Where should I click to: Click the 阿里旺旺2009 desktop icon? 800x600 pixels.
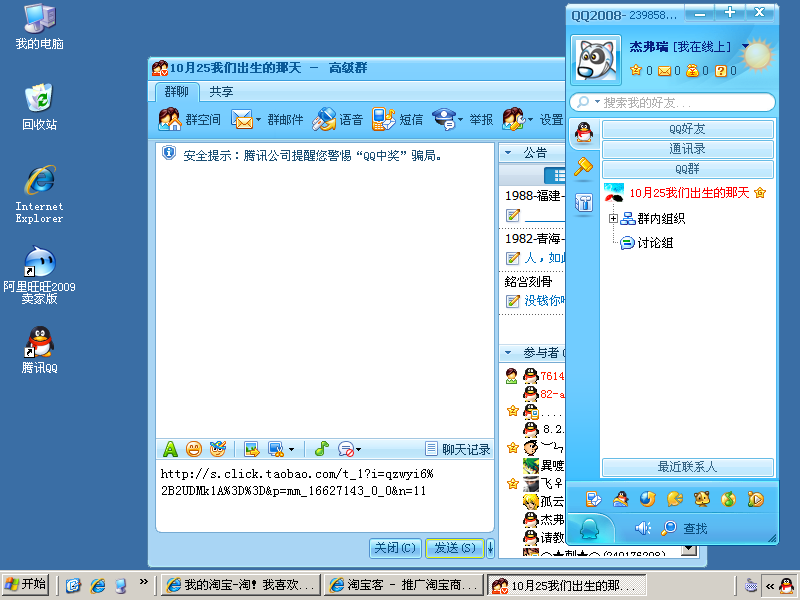[x=39, y=274]
